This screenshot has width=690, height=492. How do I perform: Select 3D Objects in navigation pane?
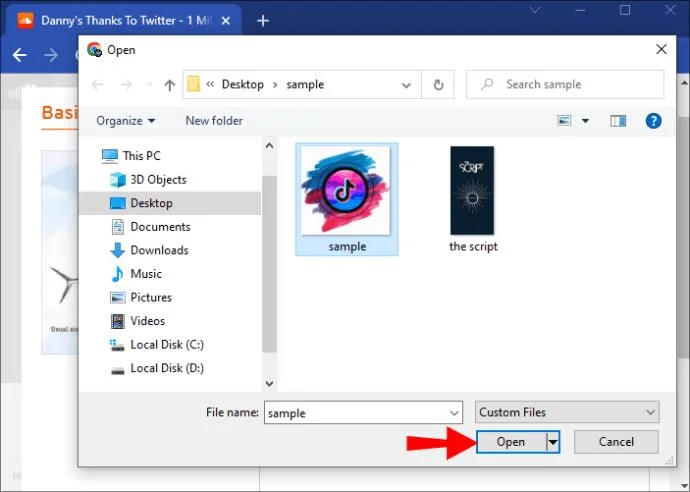pyautogui.click(x=158, y=180)
